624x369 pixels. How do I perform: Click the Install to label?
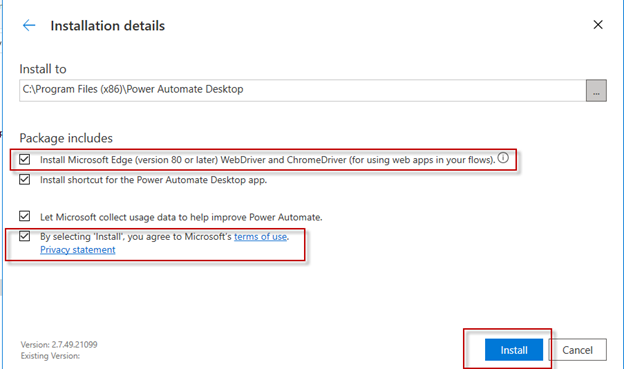[43, 69]
